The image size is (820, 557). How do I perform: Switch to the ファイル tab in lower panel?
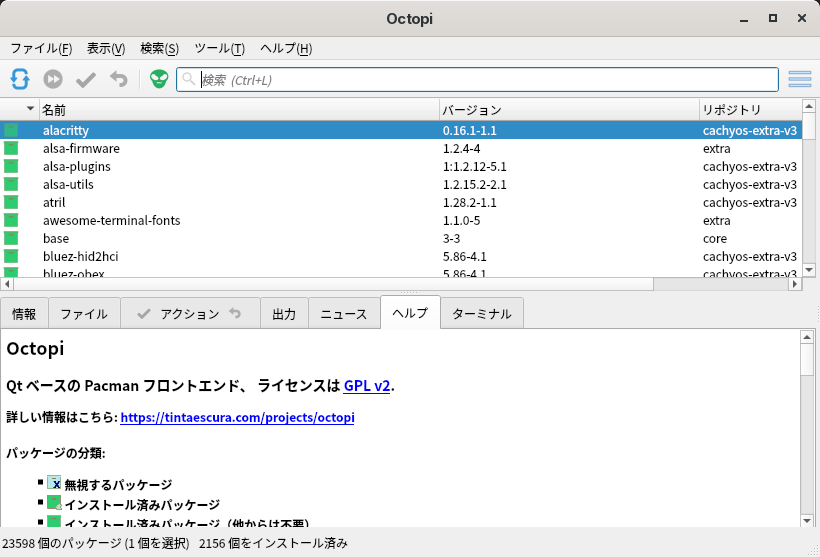click(84, 314)
